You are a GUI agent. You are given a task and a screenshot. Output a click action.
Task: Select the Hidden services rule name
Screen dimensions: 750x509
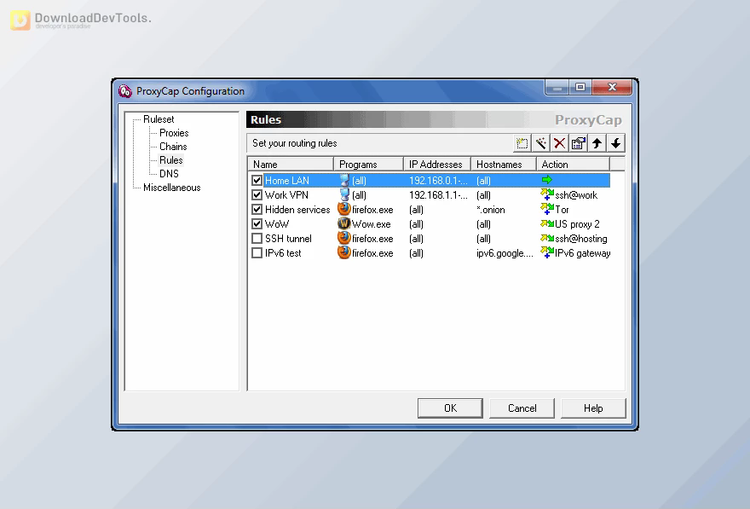click(x=298, y=210)
